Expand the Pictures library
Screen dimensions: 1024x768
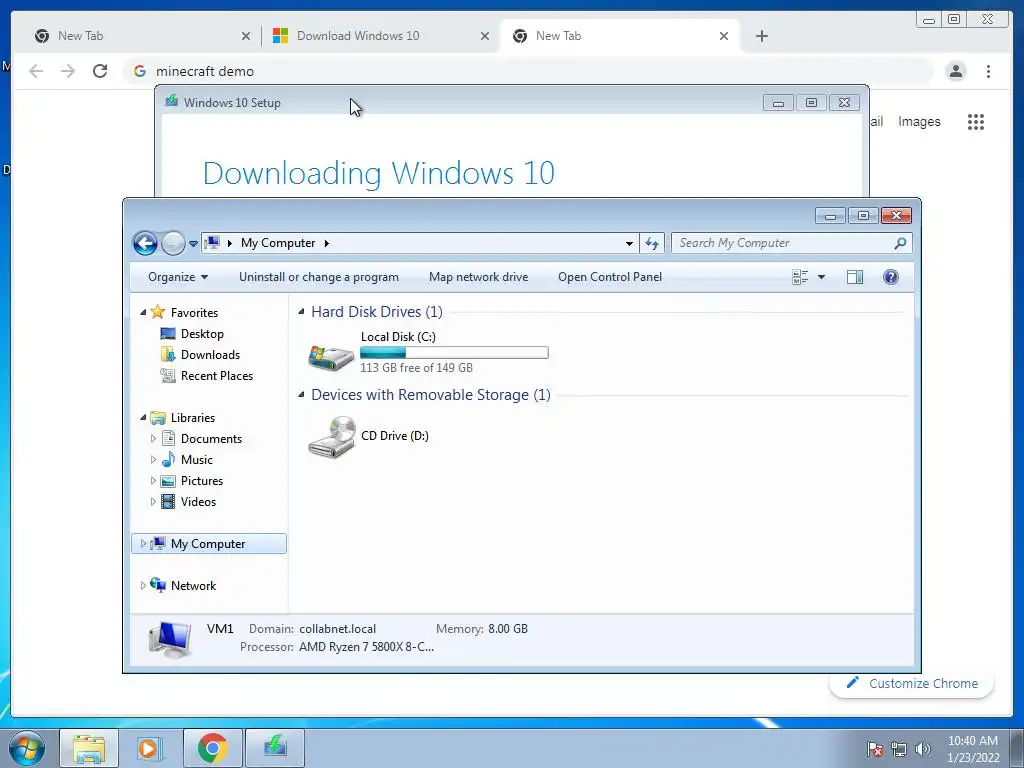click(153, 481)
